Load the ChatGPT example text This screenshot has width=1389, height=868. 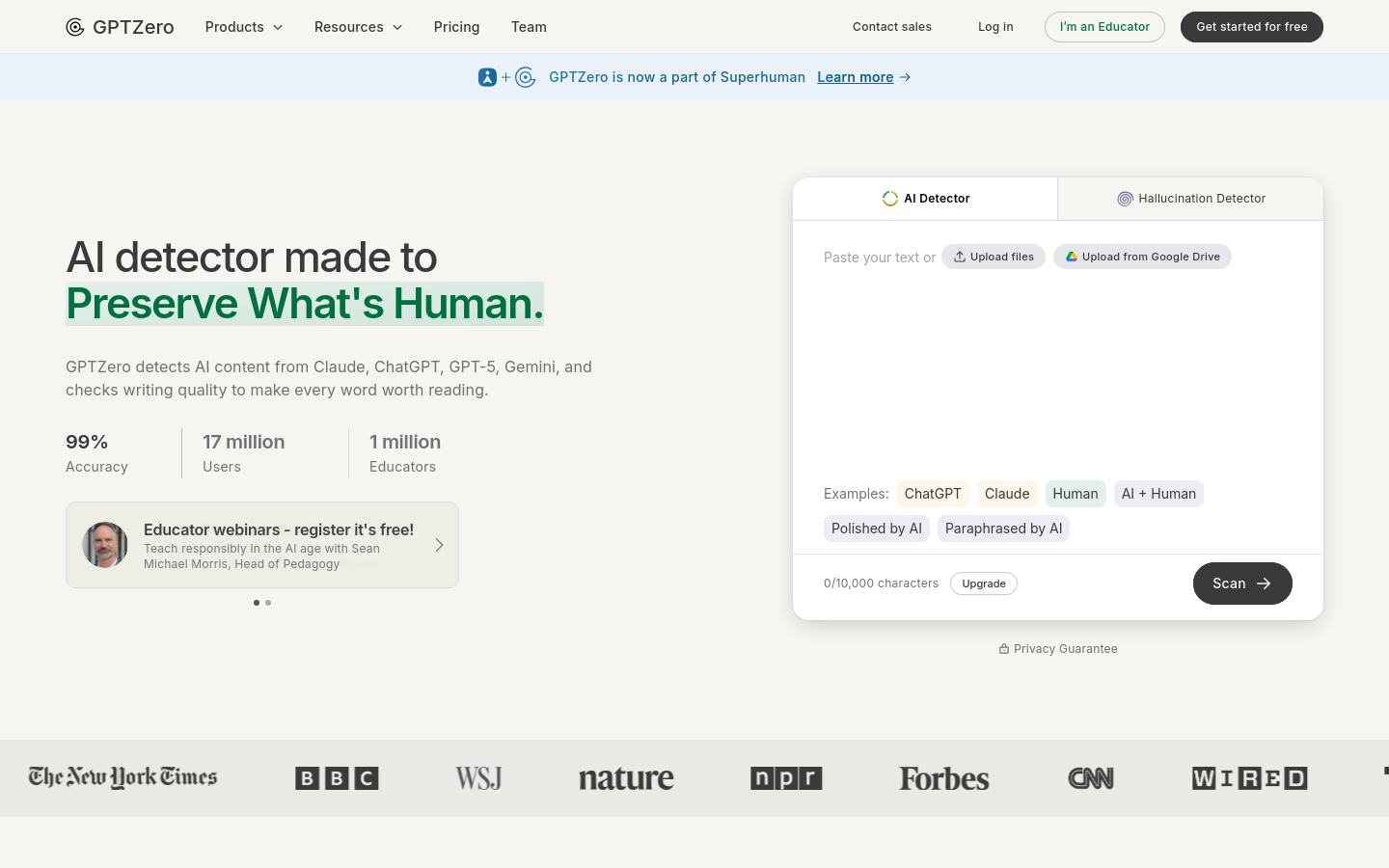point(933,494)
